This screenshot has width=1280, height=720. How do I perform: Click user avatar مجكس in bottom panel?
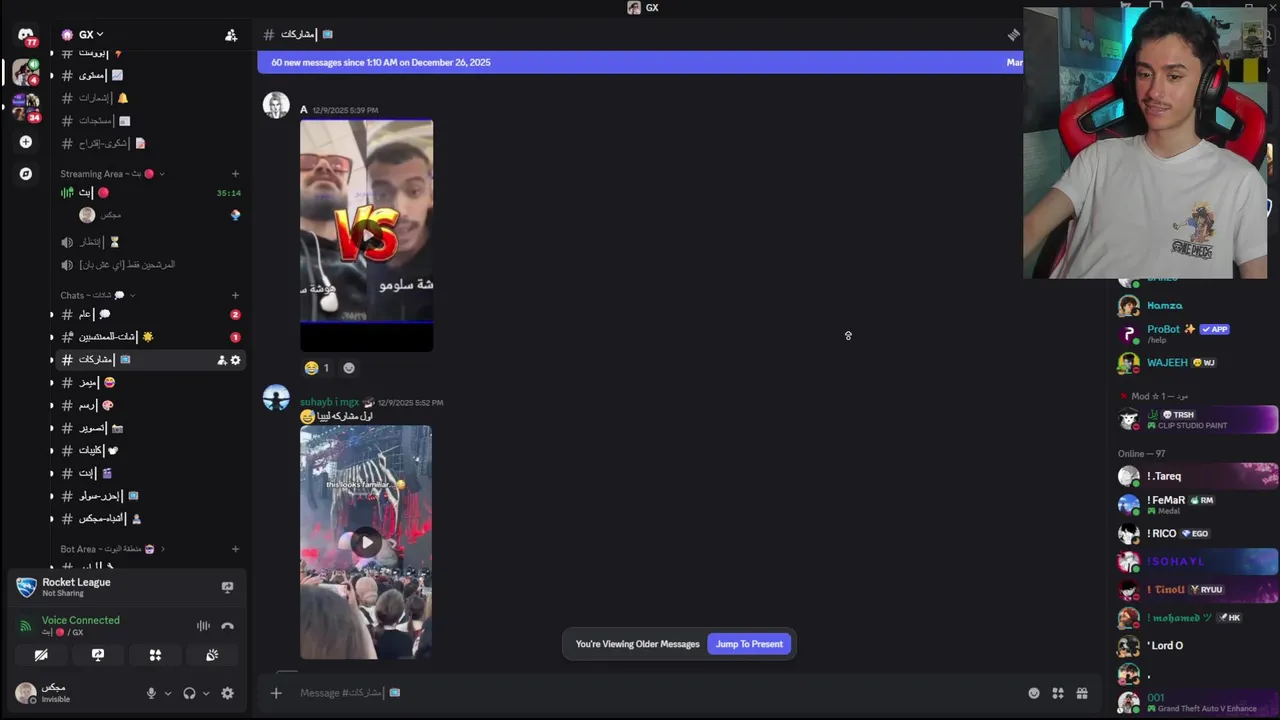click(26, 693)
